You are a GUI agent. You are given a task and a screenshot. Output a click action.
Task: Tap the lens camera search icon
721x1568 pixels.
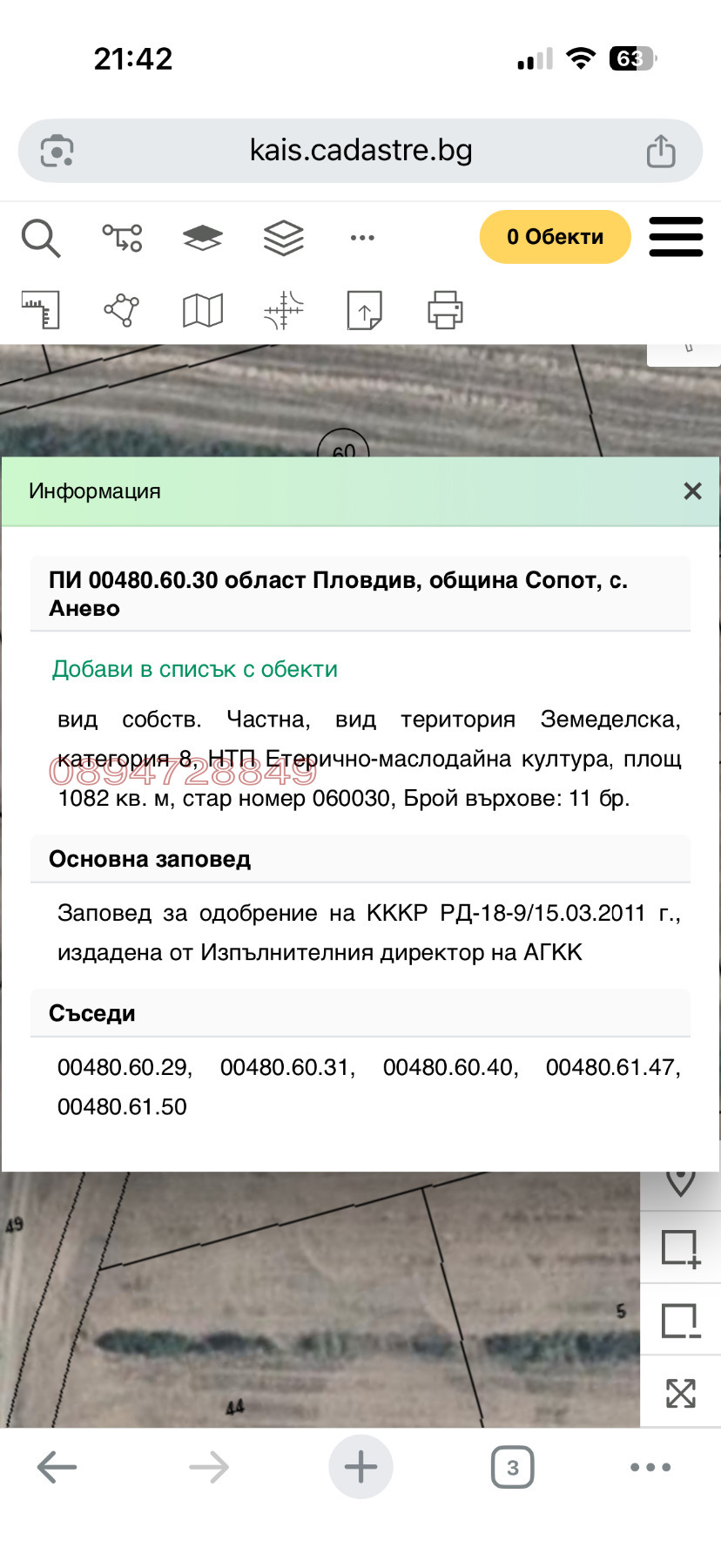coord(57,151)
